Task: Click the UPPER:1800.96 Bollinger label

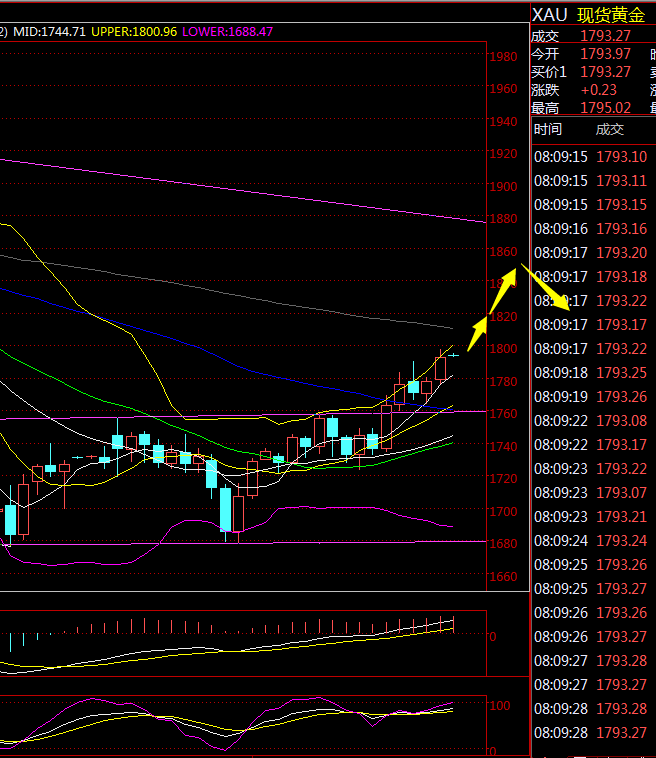Action: 134,32
